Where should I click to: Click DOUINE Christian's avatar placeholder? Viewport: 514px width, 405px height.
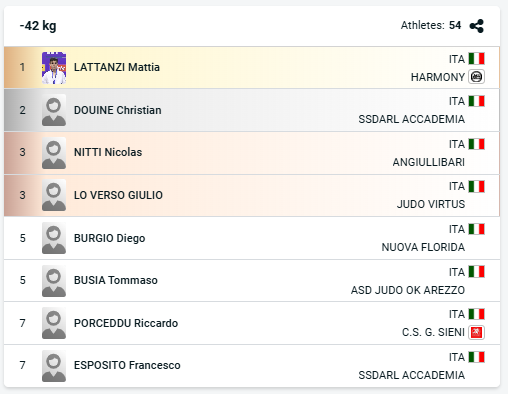[54, 110]
